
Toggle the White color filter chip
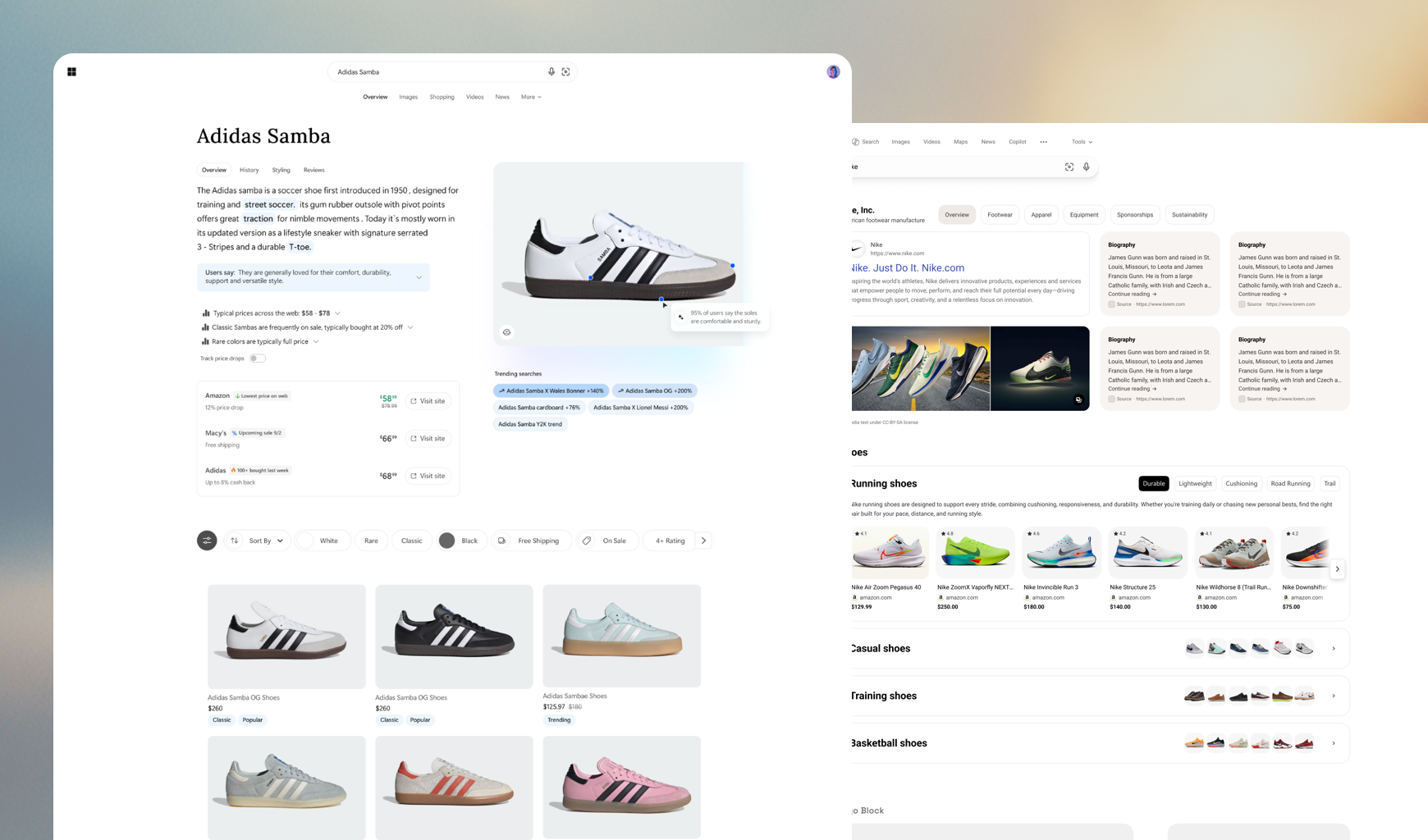(x=323, y=541)
